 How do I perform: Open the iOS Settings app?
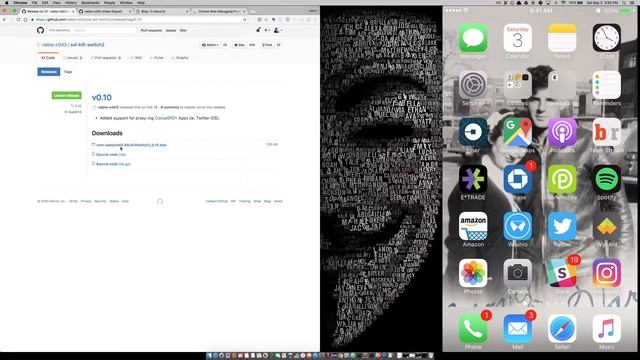(473, 85)
